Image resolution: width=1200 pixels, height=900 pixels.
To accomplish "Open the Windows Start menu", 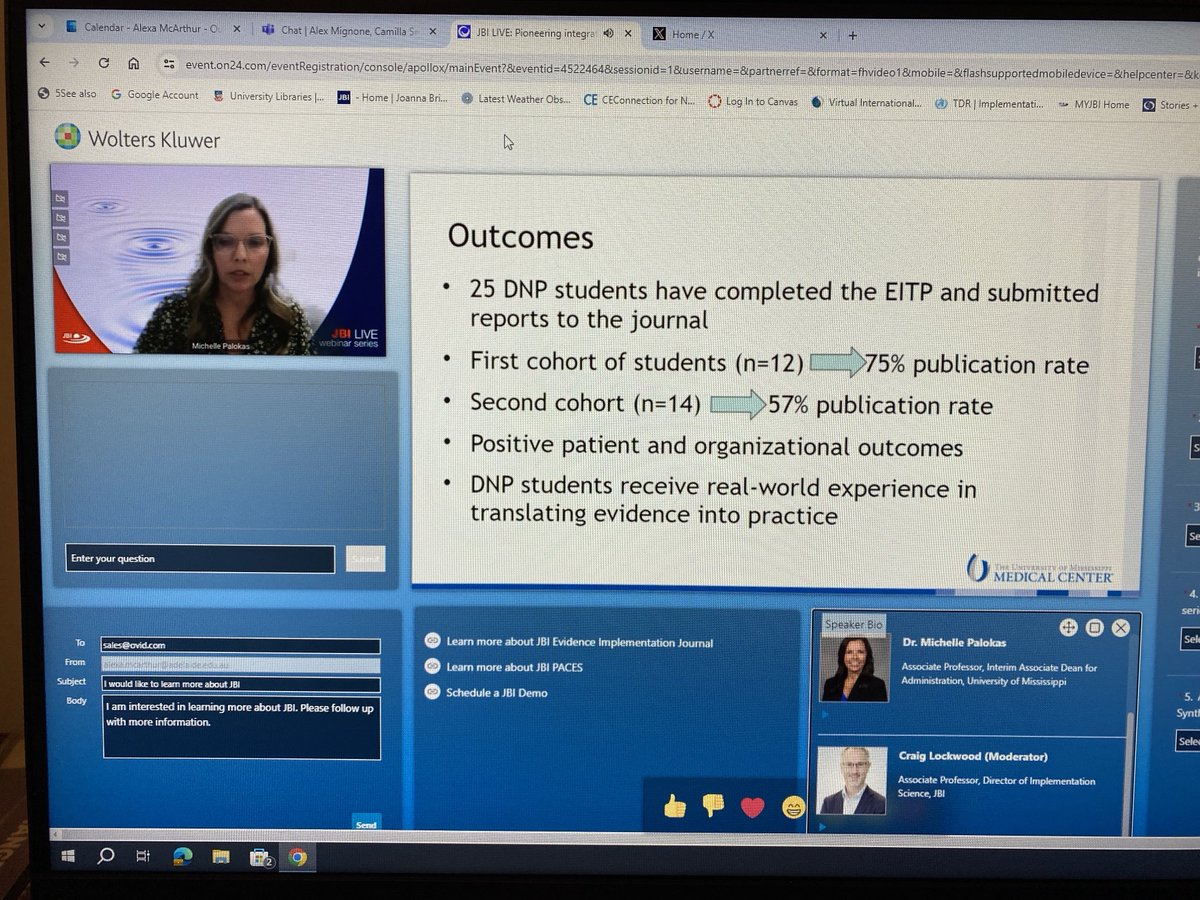I will pyautogui.click(x=68, y=856).
